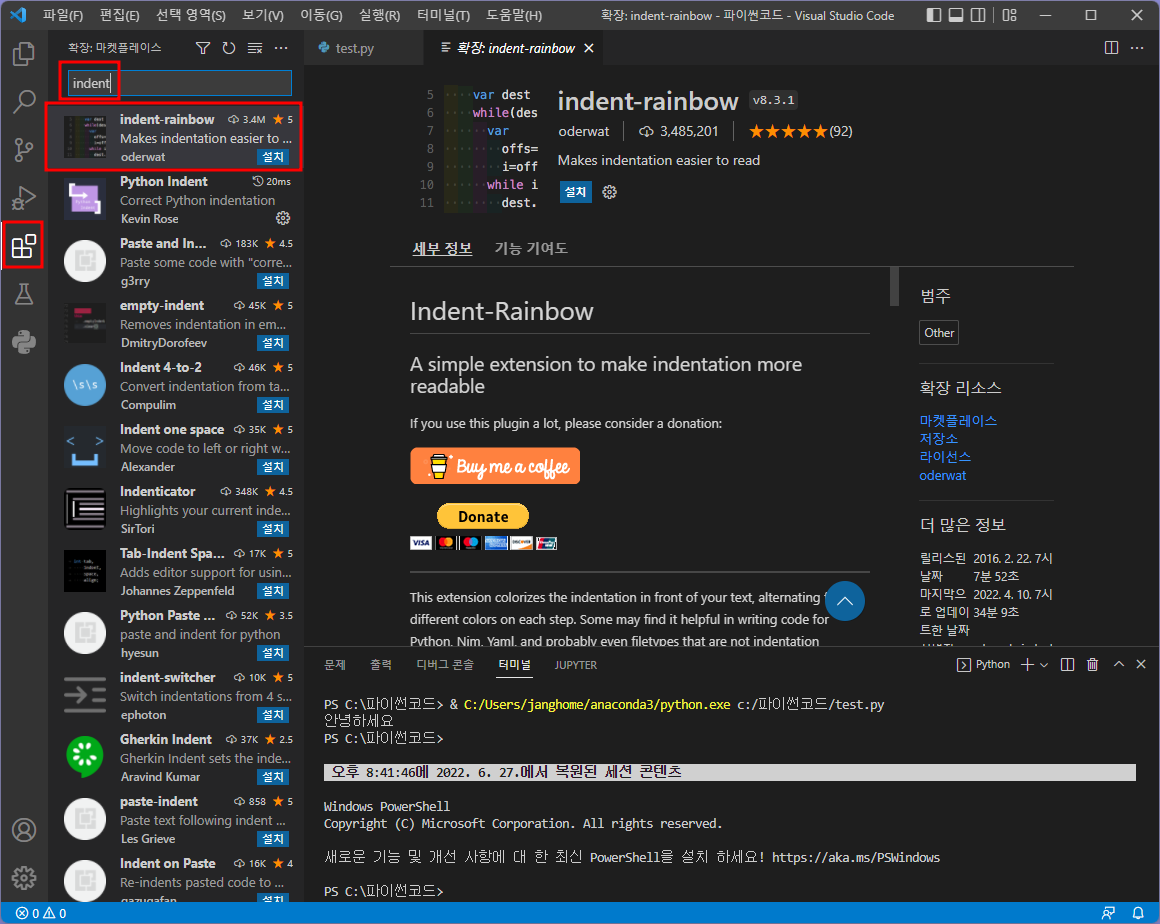Open the feedback icon in status bar
Screen dimensions: 1160x924
point(1108,914)
